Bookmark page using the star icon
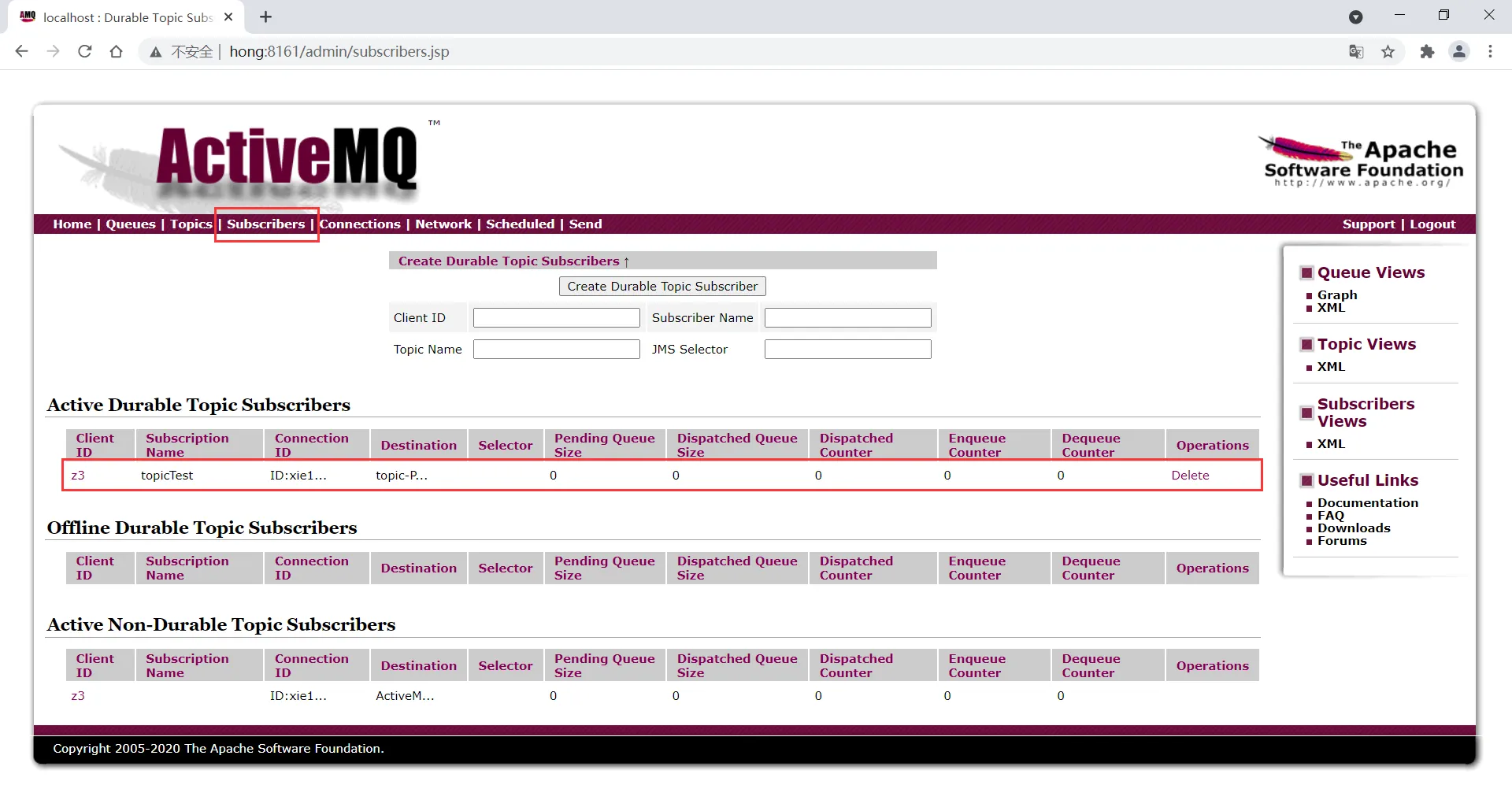This screenshot has height=811, width=1512. (1388, 52)
